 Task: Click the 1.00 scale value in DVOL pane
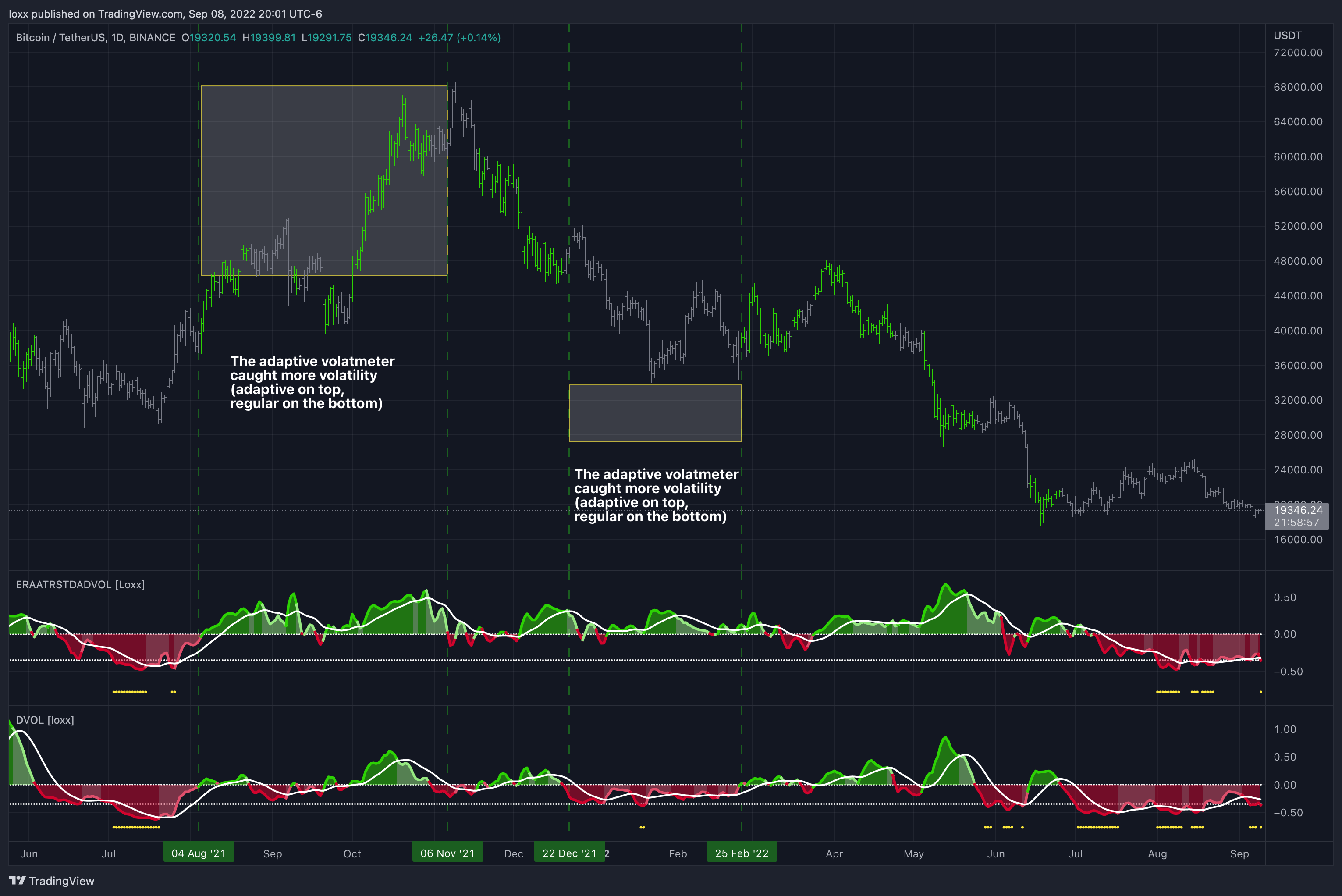coord(1285,729)
